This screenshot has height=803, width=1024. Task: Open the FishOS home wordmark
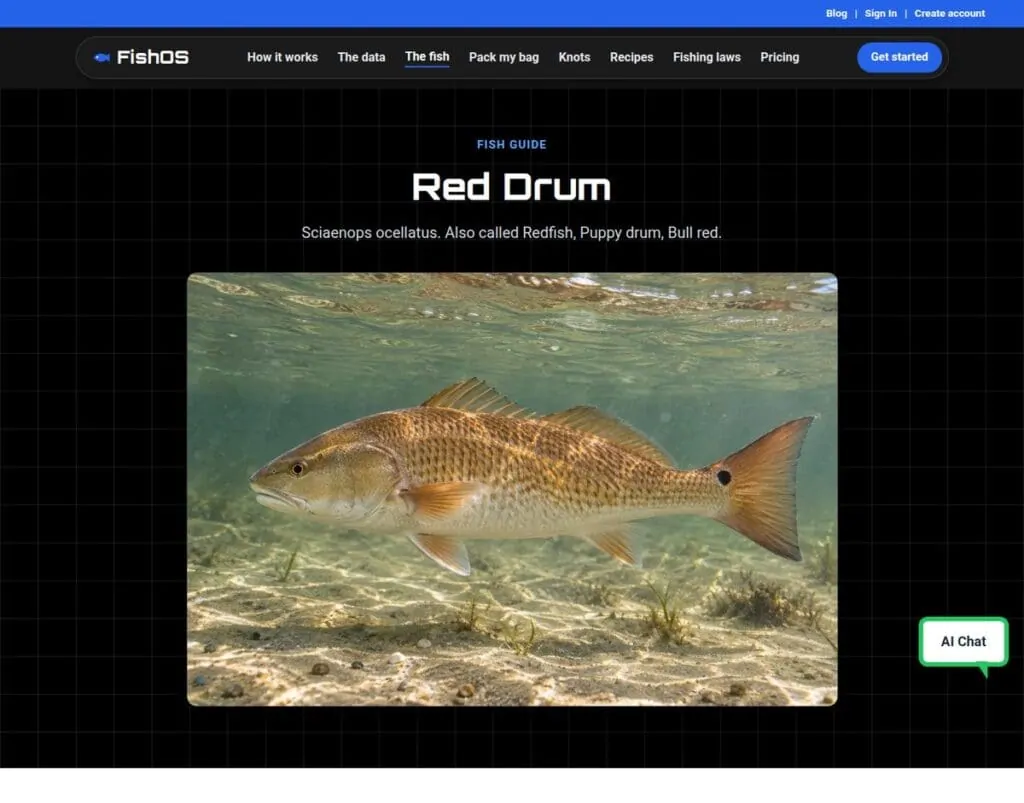(x=153, y=57)
